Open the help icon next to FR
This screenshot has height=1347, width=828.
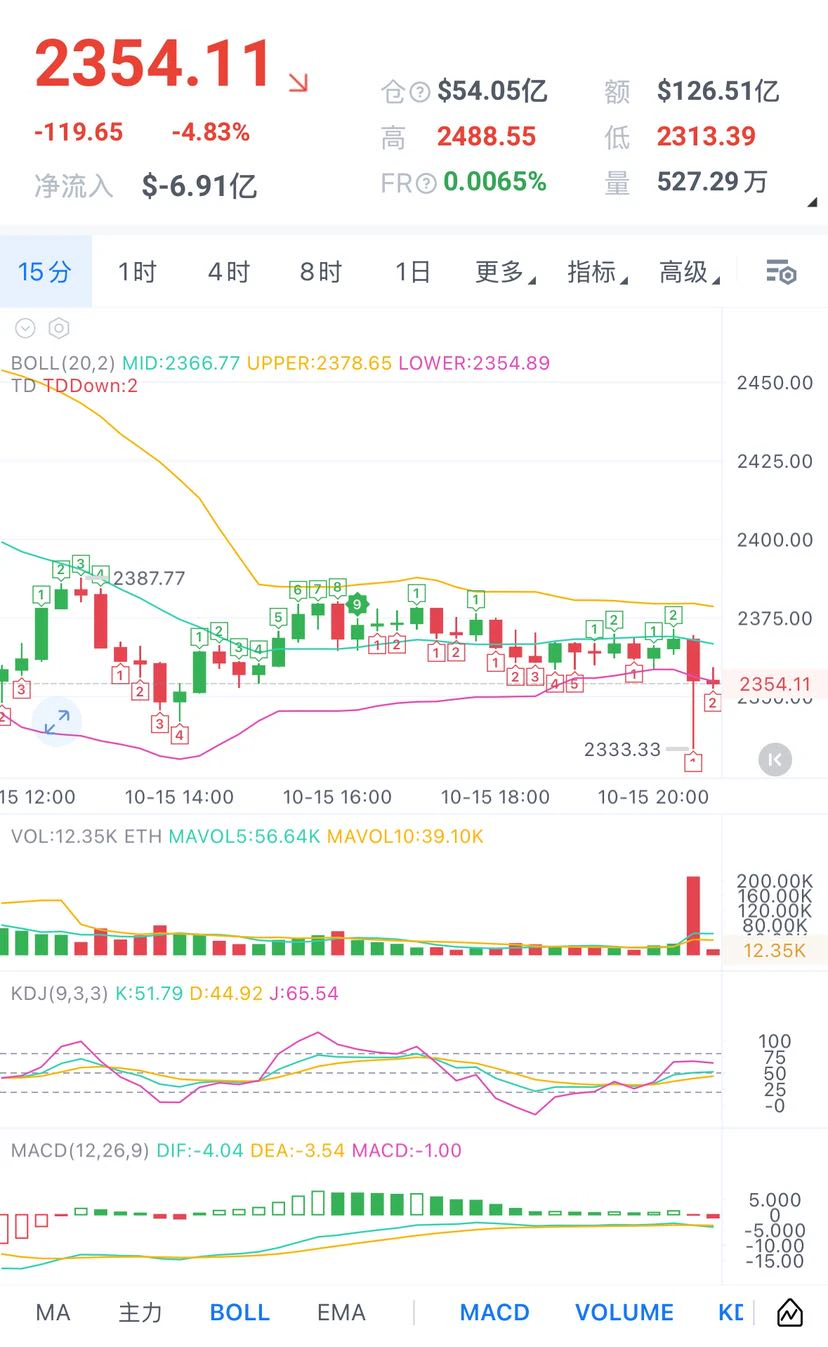tap(427, 182)
